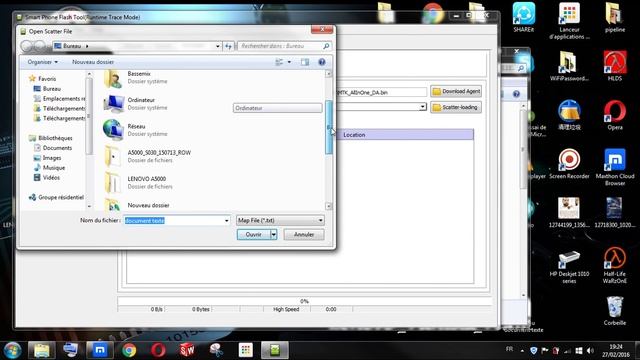Select Emplacements récents in sidebar

coord(59,98)
